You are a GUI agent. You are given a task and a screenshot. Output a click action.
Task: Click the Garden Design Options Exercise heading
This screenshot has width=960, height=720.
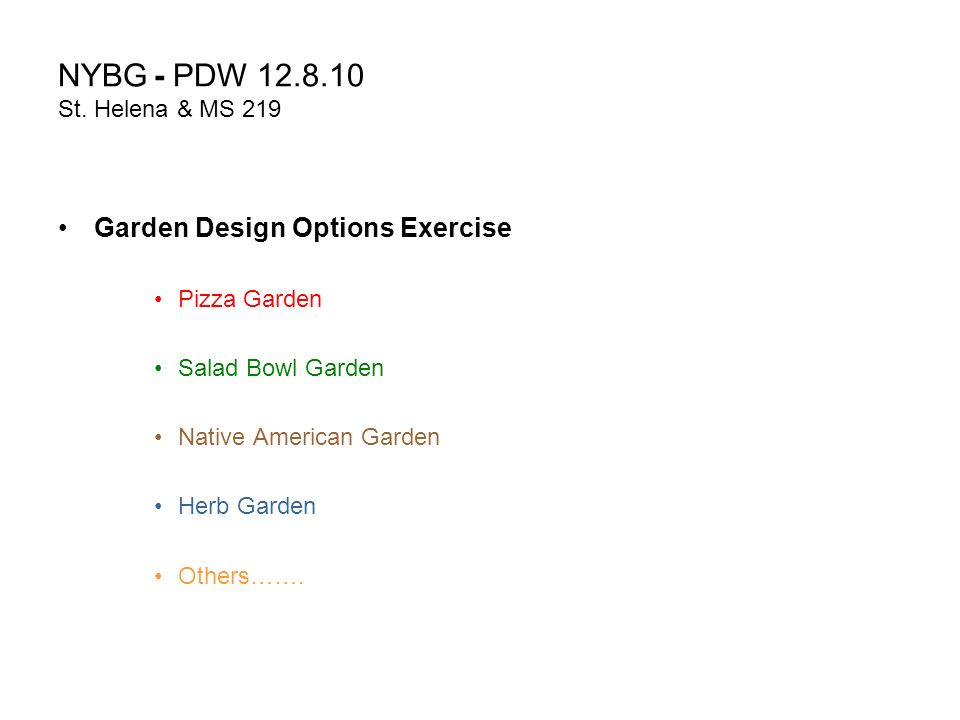(302, 228)
